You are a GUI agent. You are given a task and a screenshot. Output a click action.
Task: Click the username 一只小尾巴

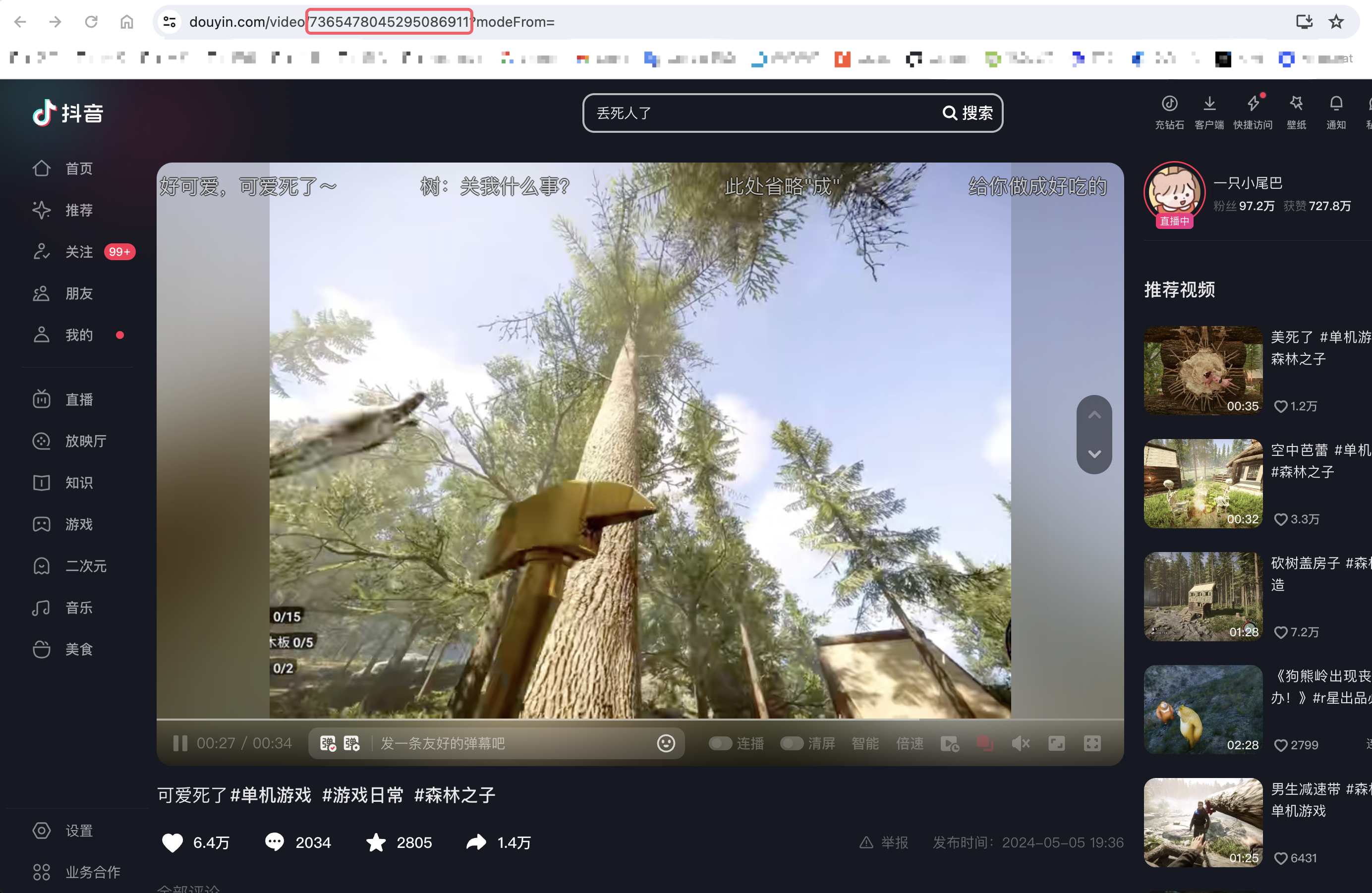(x=1248, y=183)
